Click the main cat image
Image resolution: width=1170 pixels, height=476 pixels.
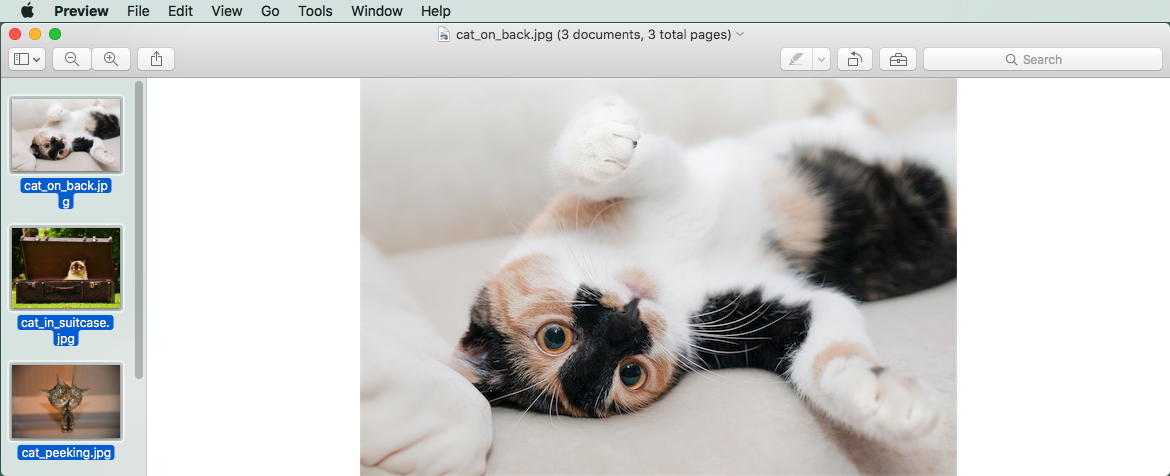pos(658,278)
